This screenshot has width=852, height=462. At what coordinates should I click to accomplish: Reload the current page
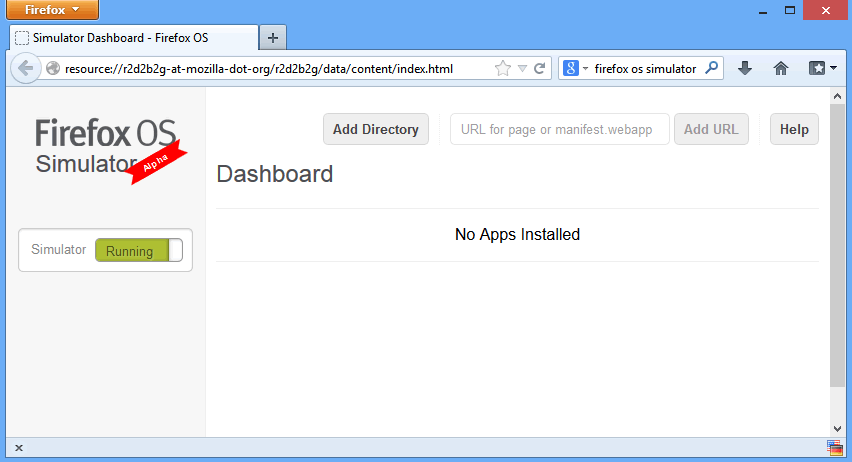click(540, 68)
